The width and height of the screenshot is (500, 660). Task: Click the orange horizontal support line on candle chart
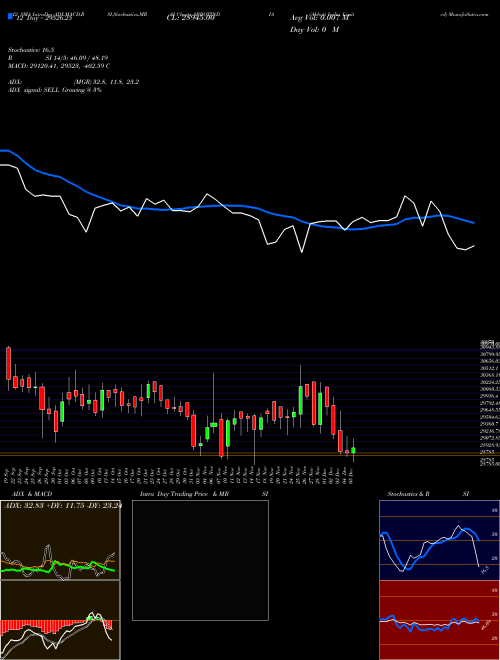click(240, 453)
